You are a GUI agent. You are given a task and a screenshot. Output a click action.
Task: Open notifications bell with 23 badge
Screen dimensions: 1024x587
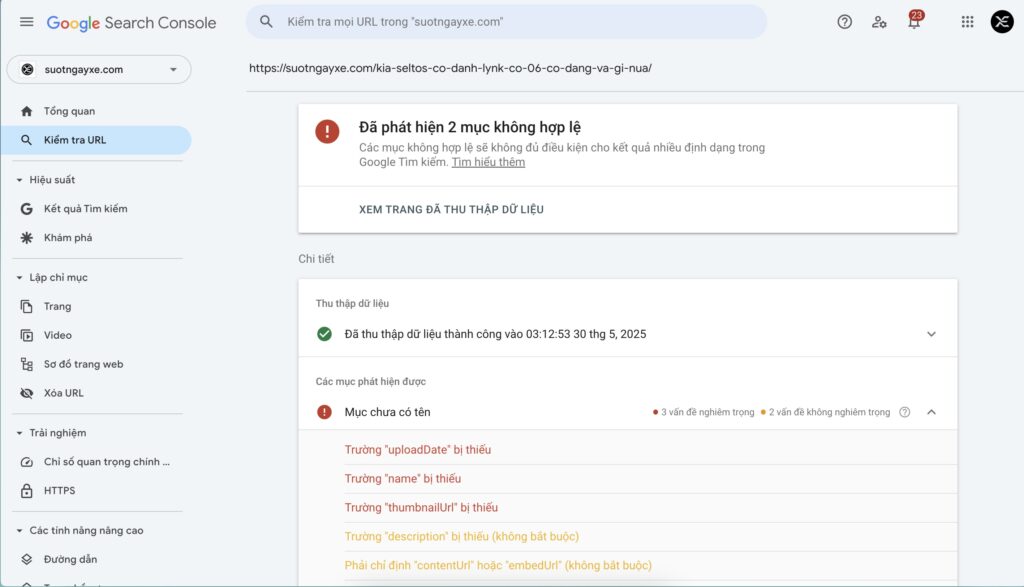[914, 21]
